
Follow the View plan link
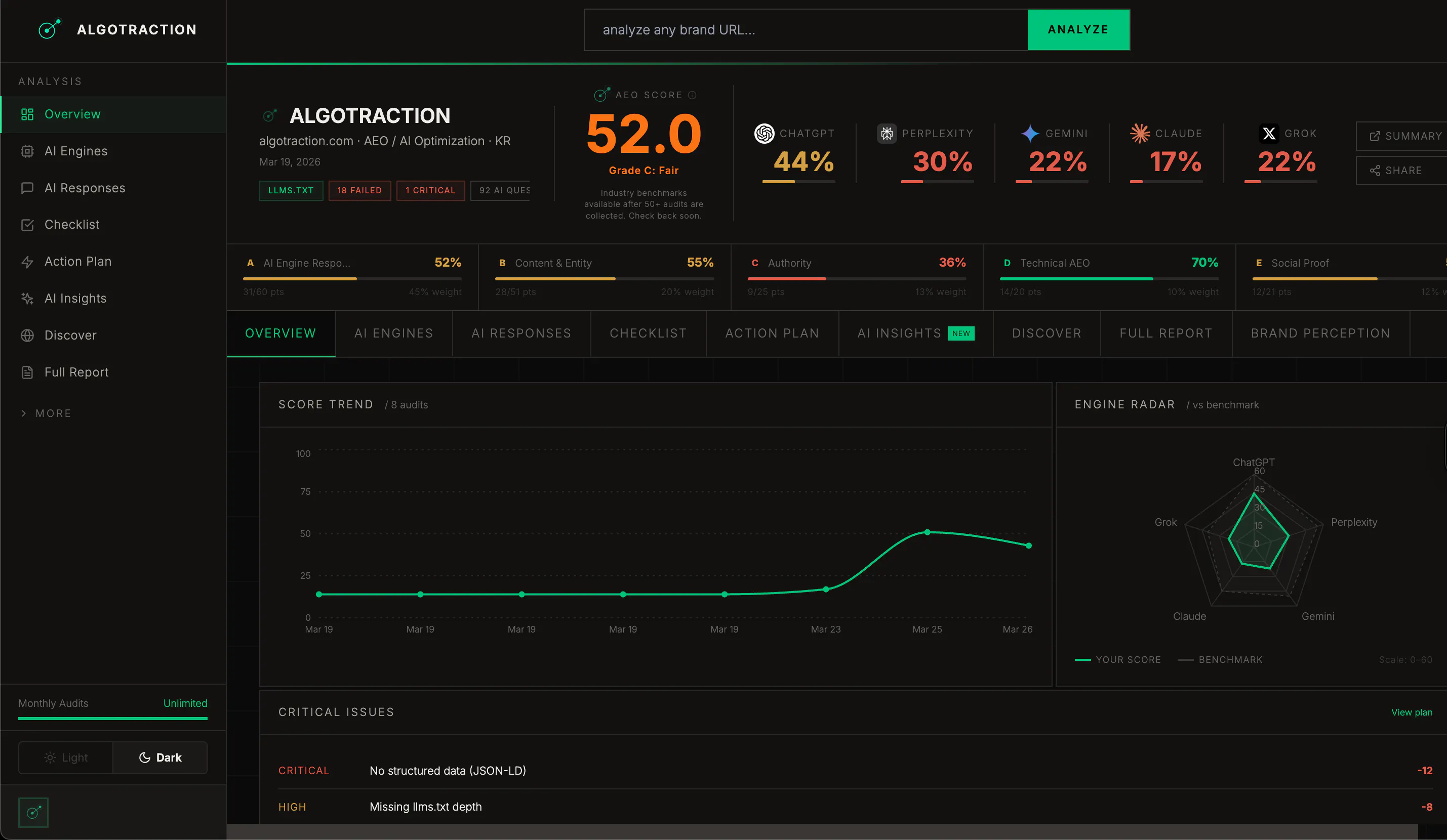(x=1412, y=712)
